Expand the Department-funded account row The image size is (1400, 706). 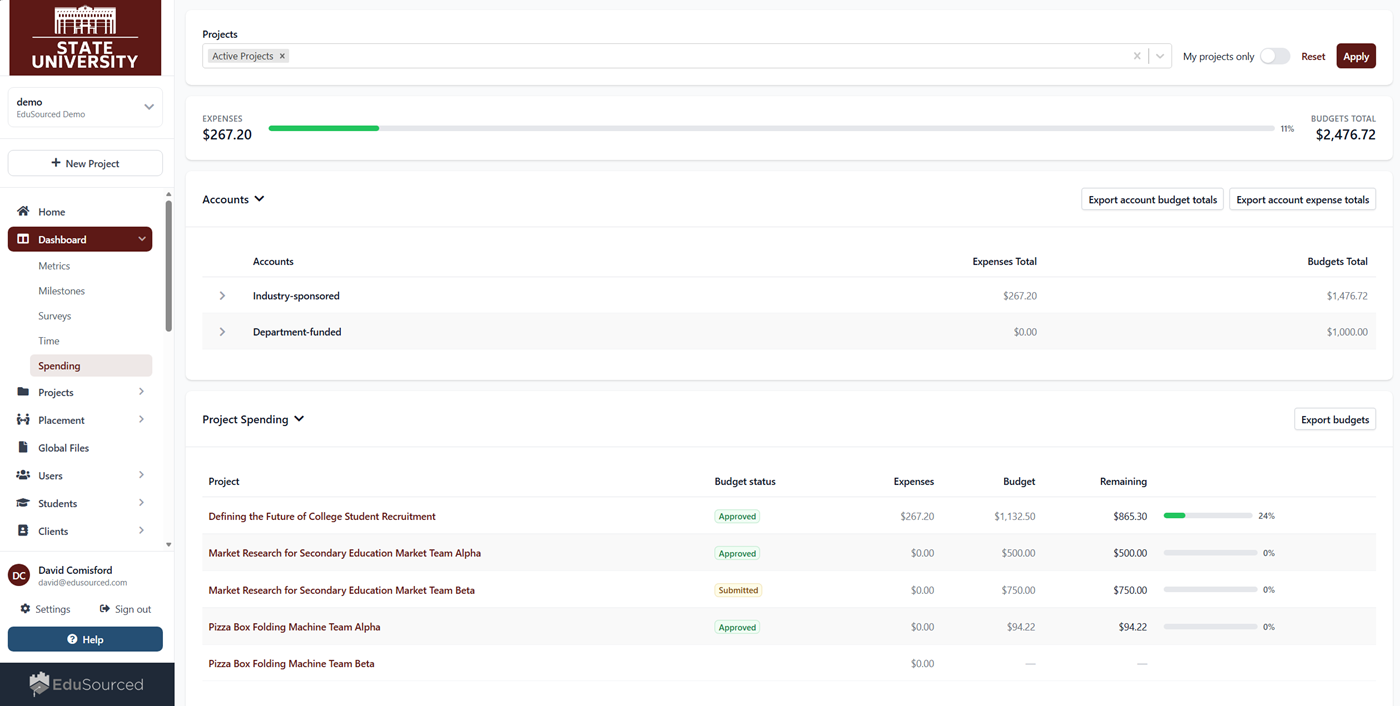[222, 332]
